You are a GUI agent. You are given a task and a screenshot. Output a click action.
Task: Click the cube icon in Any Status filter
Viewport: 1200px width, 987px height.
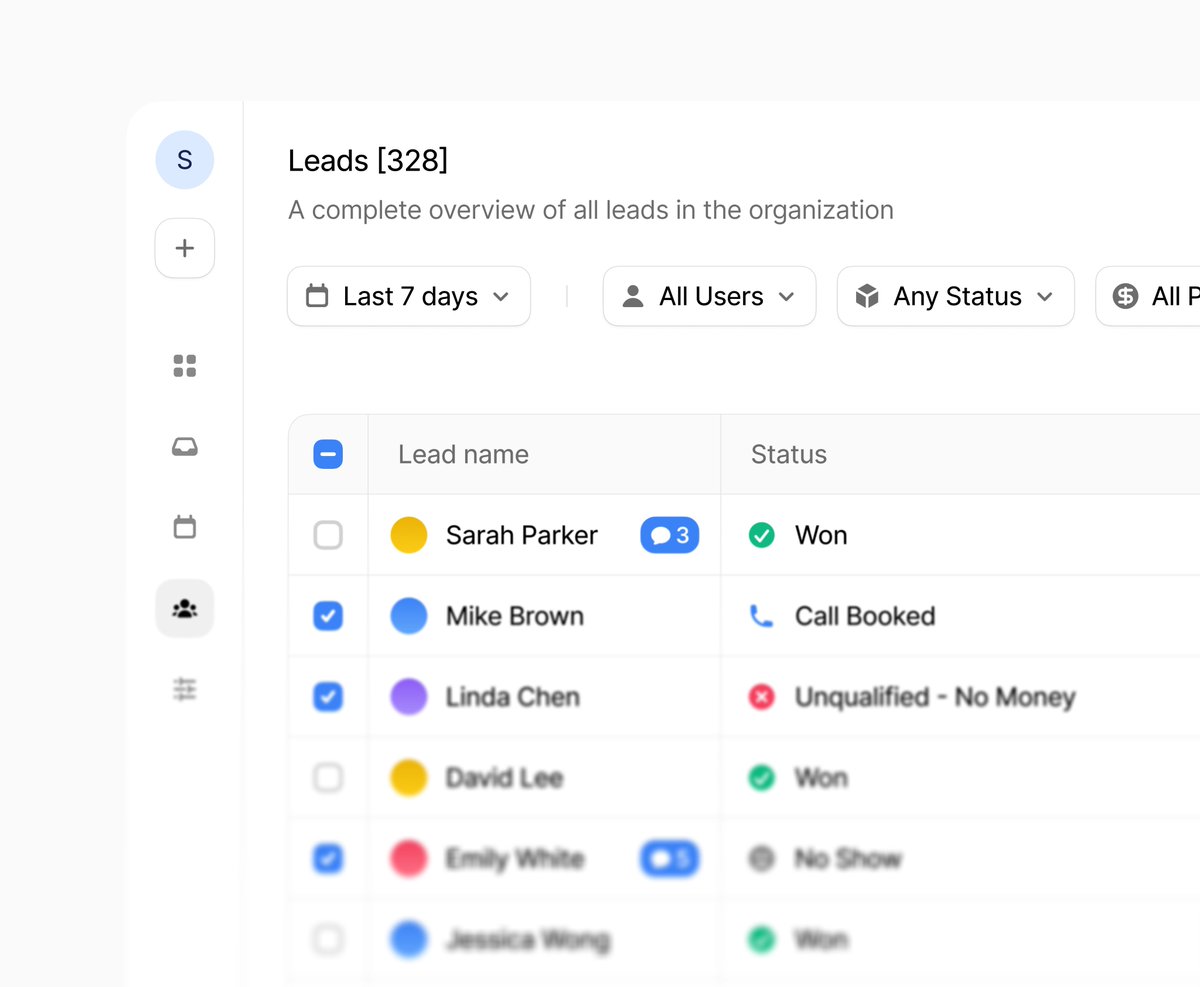coord(867,296)
